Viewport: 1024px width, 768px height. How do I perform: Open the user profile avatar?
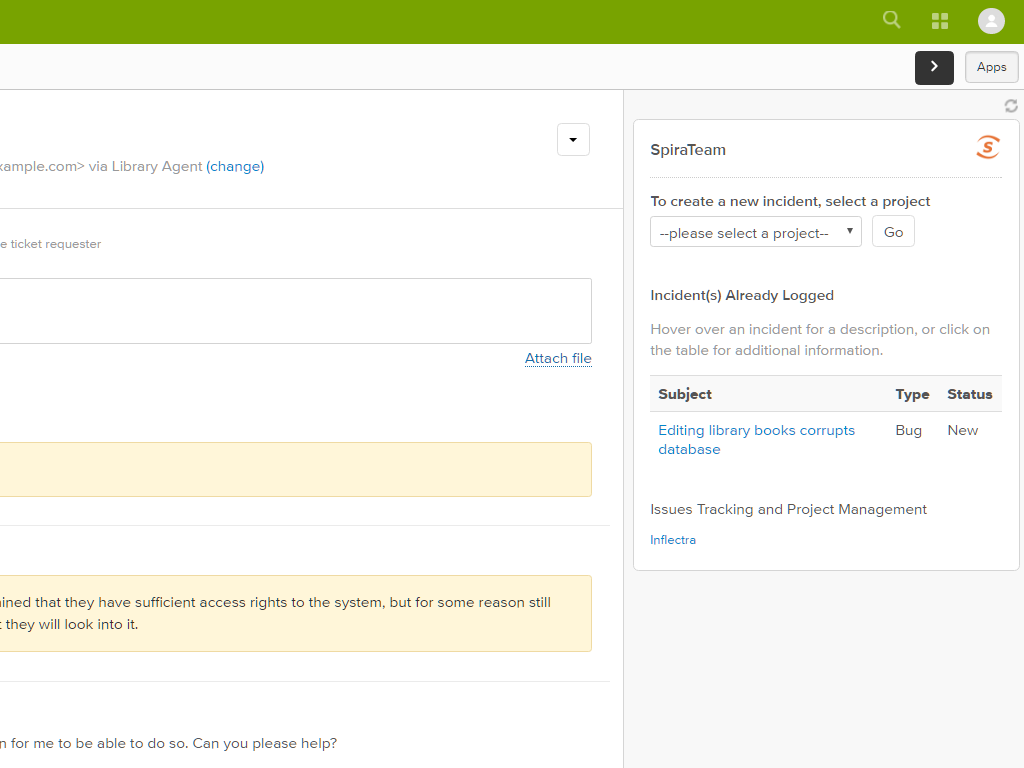(991, 21)
